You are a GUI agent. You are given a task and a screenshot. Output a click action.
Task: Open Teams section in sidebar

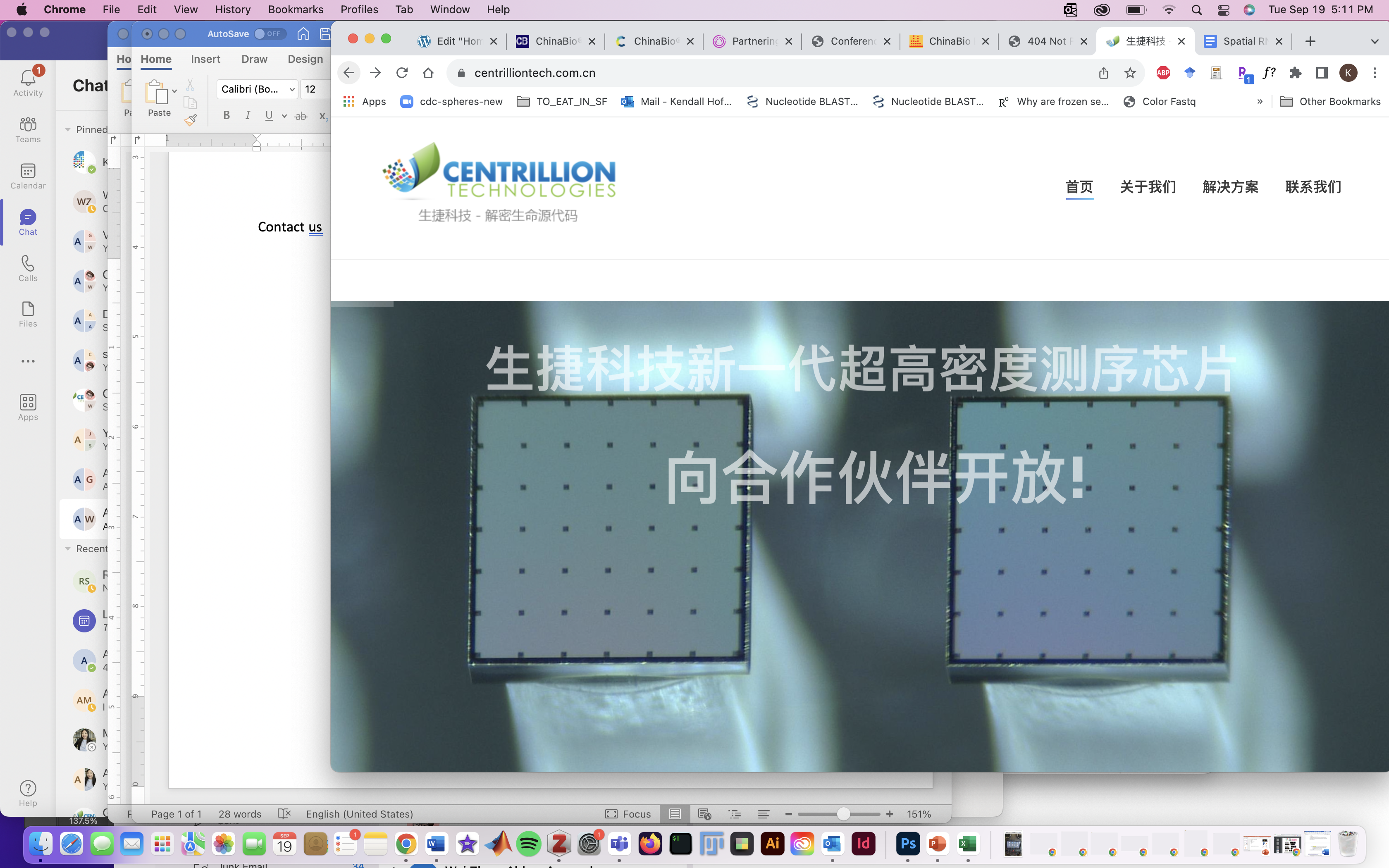pos(28,130)
